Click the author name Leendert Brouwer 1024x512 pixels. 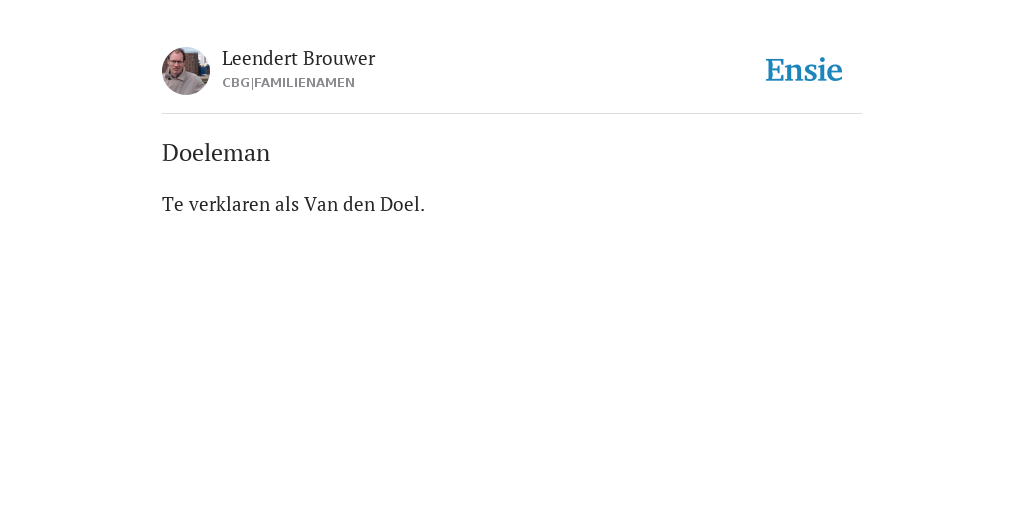pyautogui.click(x=298, y=59)
